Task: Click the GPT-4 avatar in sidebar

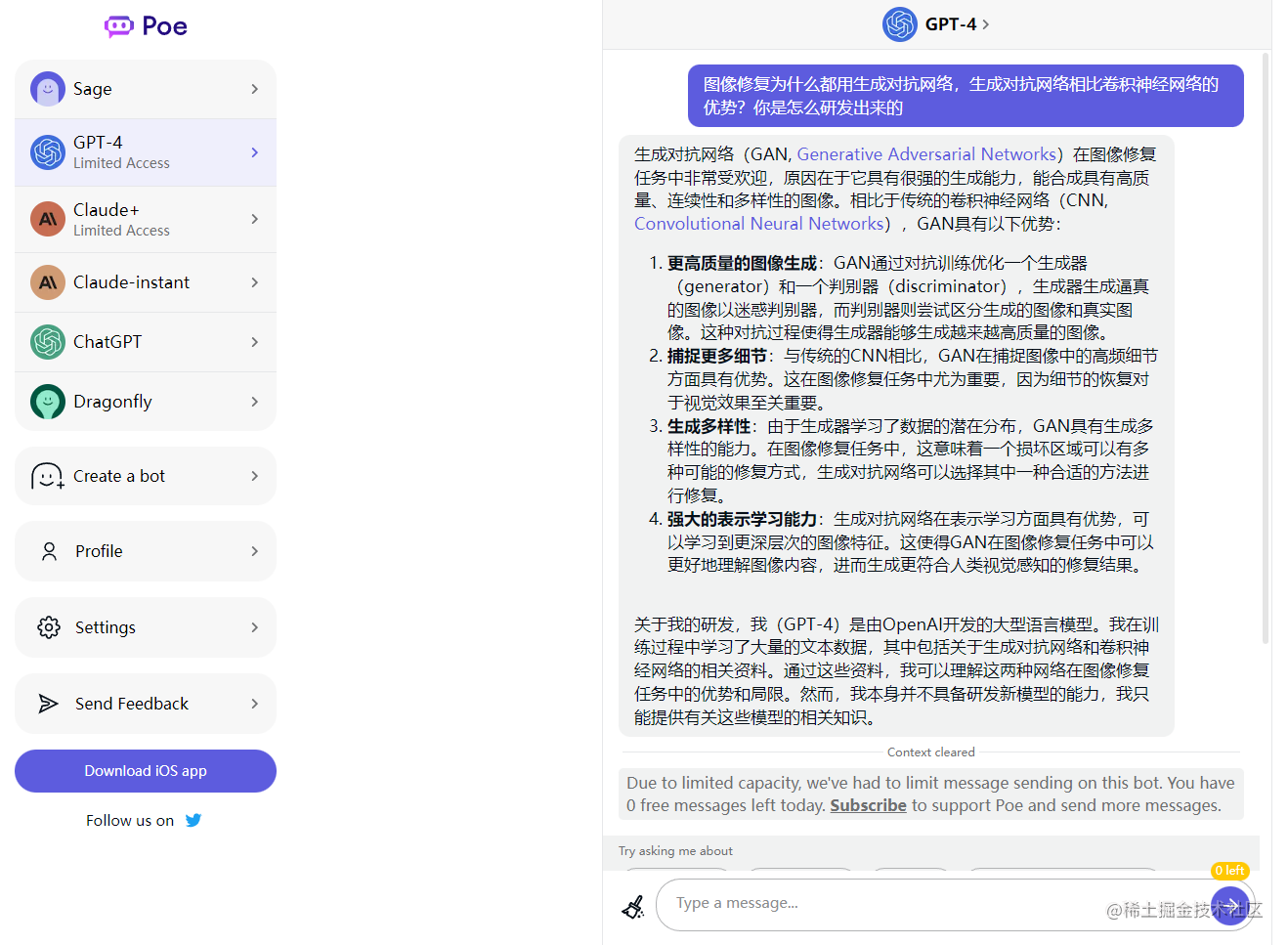Action: click(48, 152)
